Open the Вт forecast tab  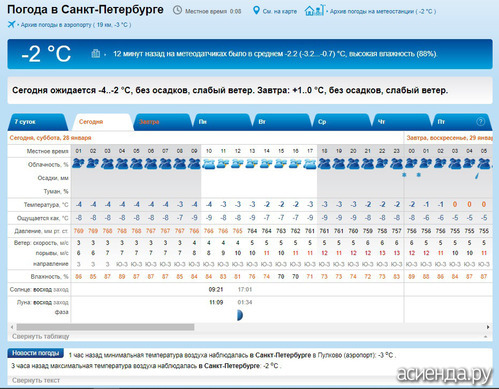pyautogui.click(x=282, y=122)
